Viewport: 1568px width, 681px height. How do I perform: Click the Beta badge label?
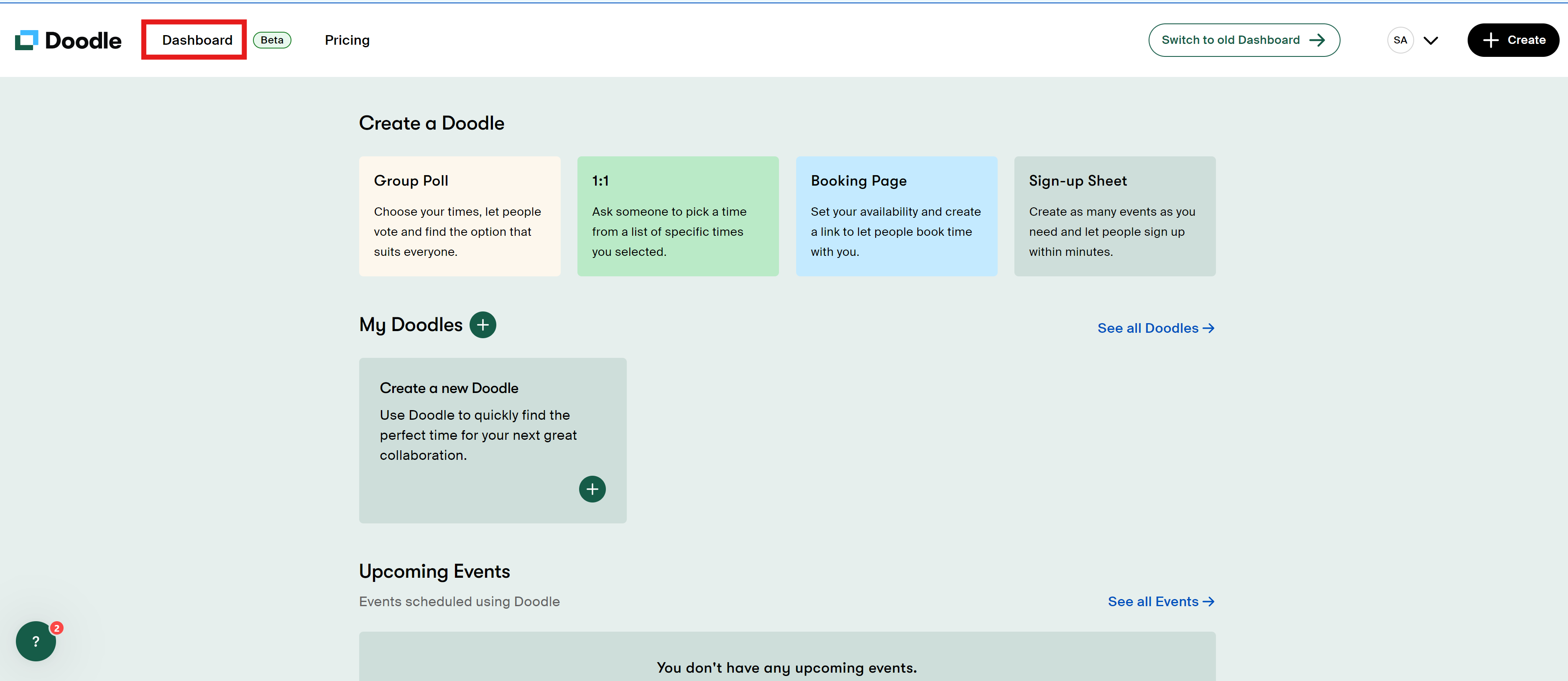coord(272,40)
